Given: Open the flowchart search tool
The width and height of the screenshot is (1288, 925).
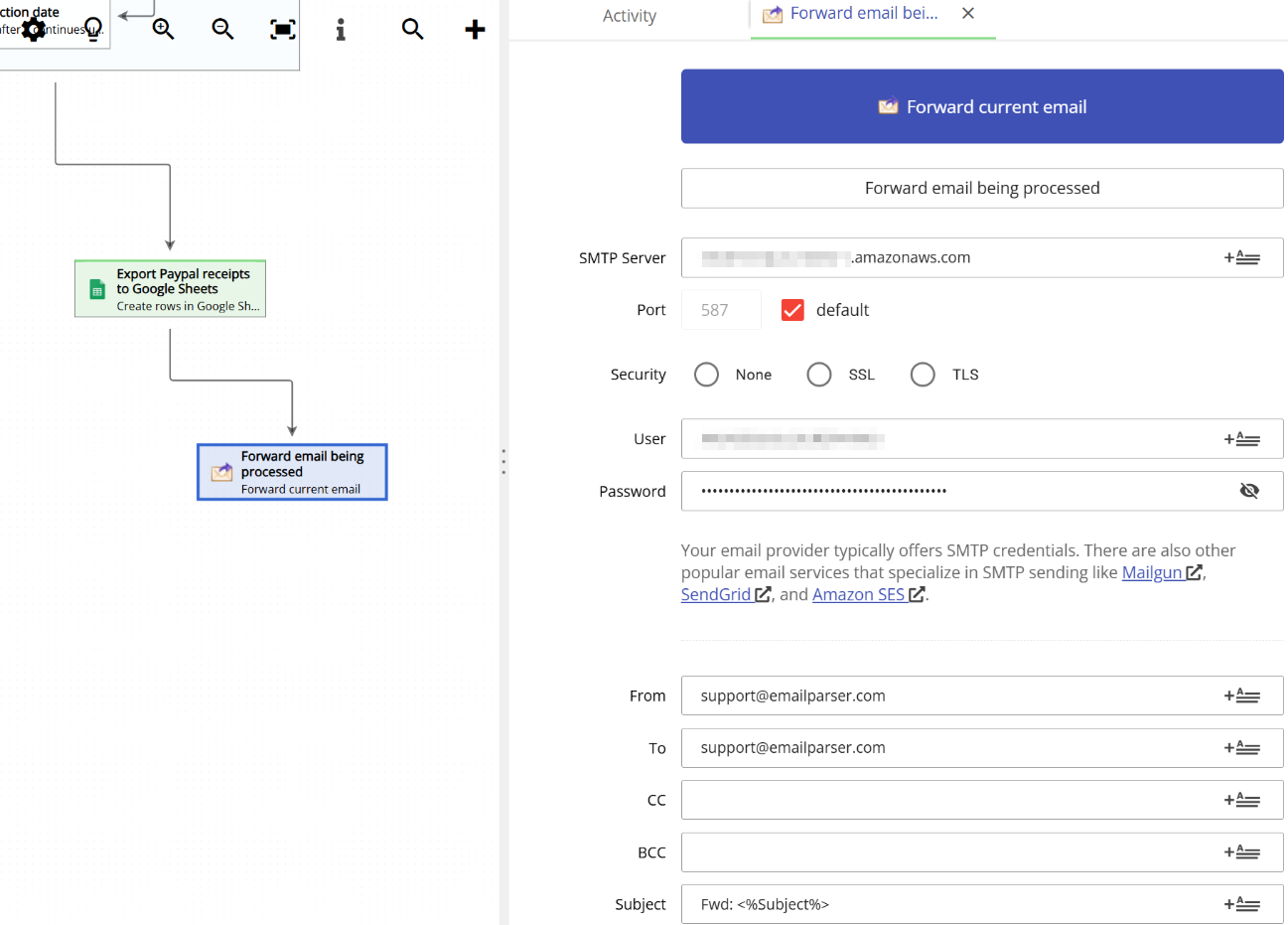Looking at the screenshot, I should (412, 29).
